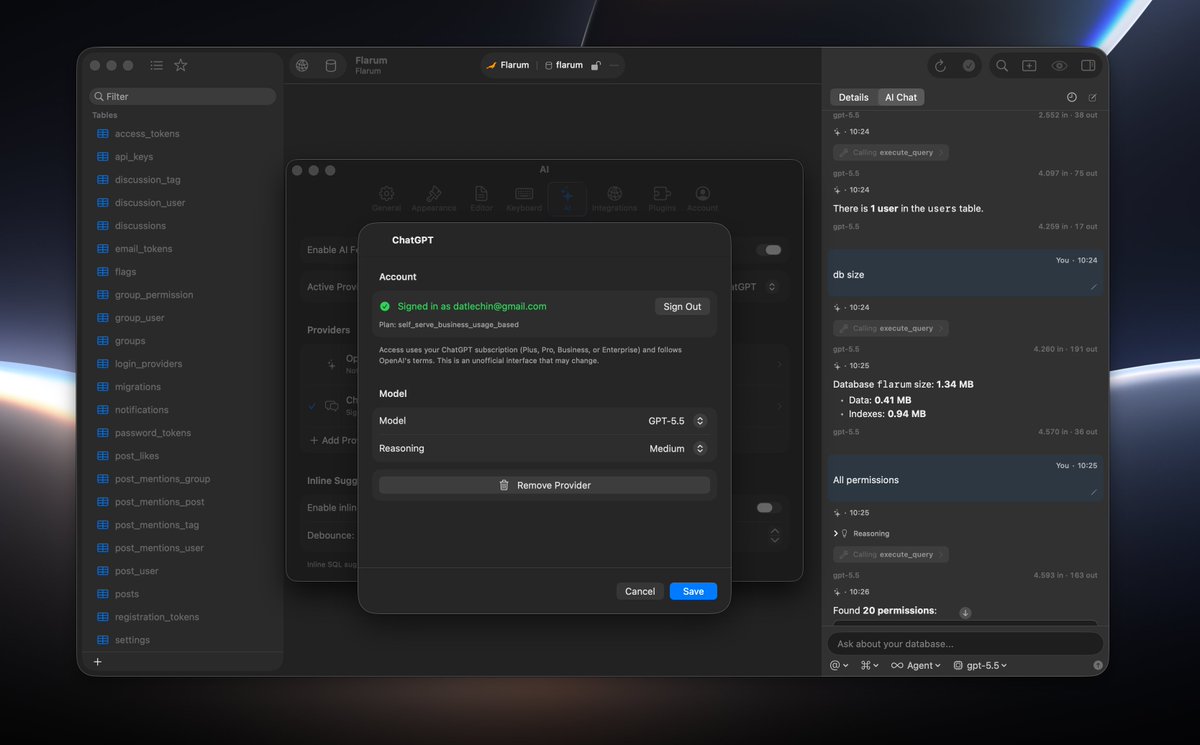Screen dimensions: 1200x745
Task: Open the Reasoning dropdown set to Medium
Action: (678, 449)
